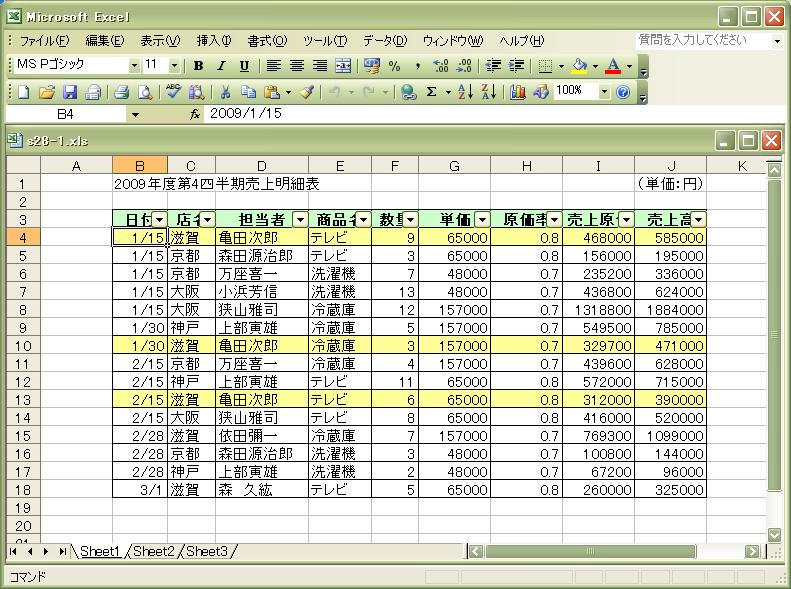The image size is (791, 589).
Task: Create a new workbook
Action: pos(24,92)
